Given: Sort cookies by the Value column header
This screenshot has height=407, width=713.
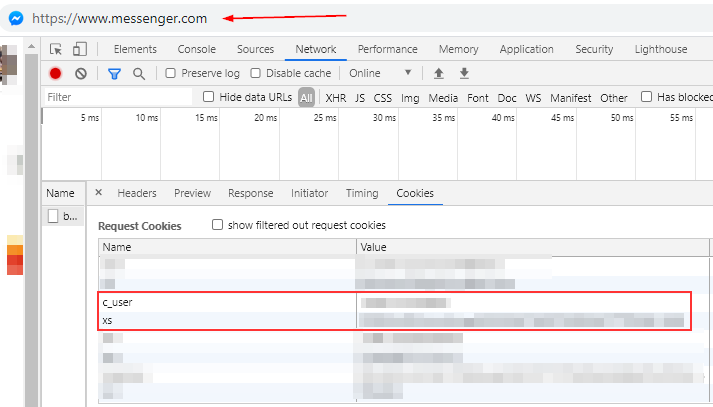Looking at the screenshot, I should 533,247.
